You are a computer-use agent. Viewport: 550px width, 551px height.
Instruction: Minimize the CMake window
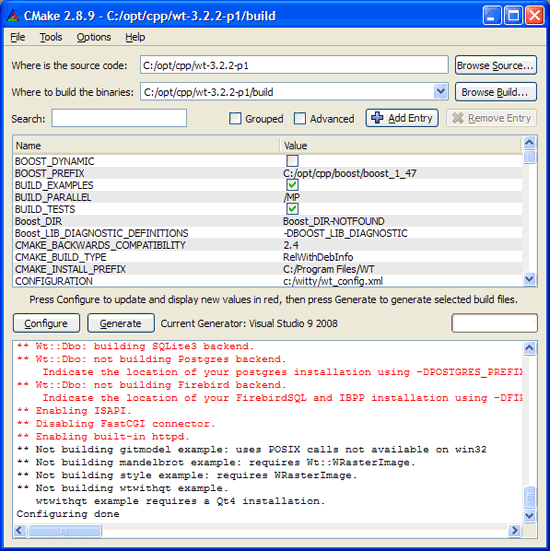tap(492, 16)
